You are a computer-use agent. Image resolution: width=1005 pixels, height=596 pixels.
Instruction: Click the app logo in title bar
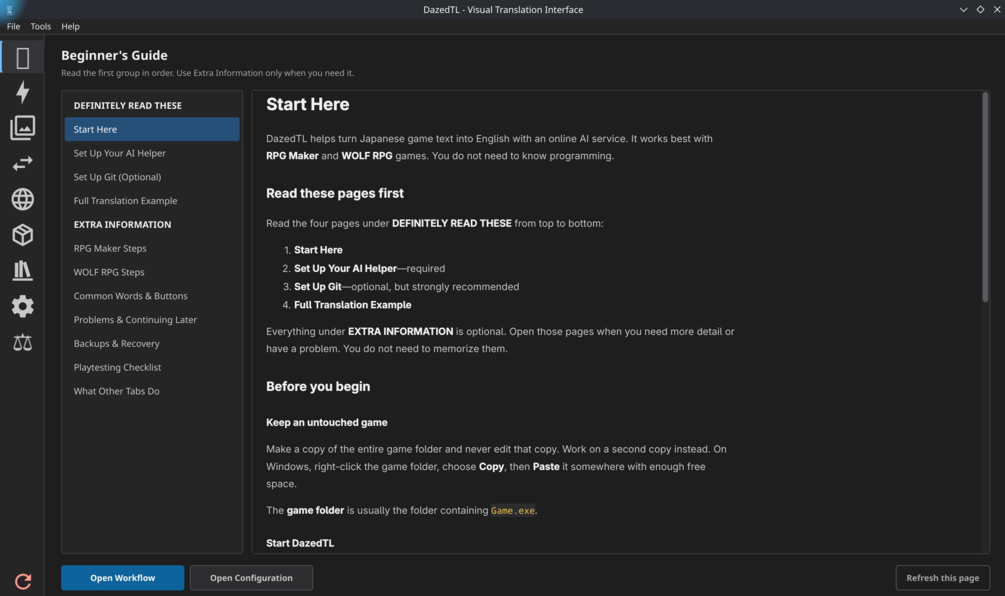point(10,9)
